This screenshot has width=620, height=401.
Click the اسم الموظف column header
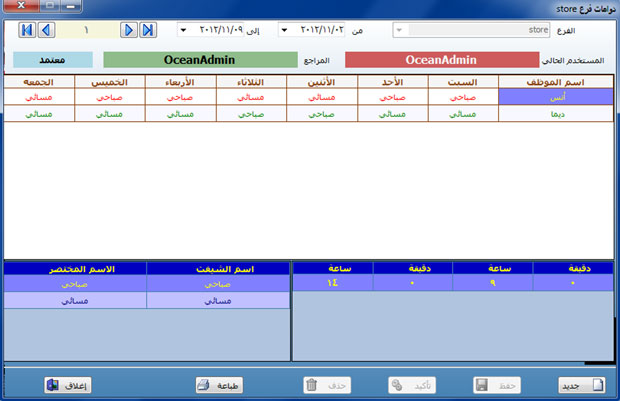pyautogui.click(x=555, y=82)
